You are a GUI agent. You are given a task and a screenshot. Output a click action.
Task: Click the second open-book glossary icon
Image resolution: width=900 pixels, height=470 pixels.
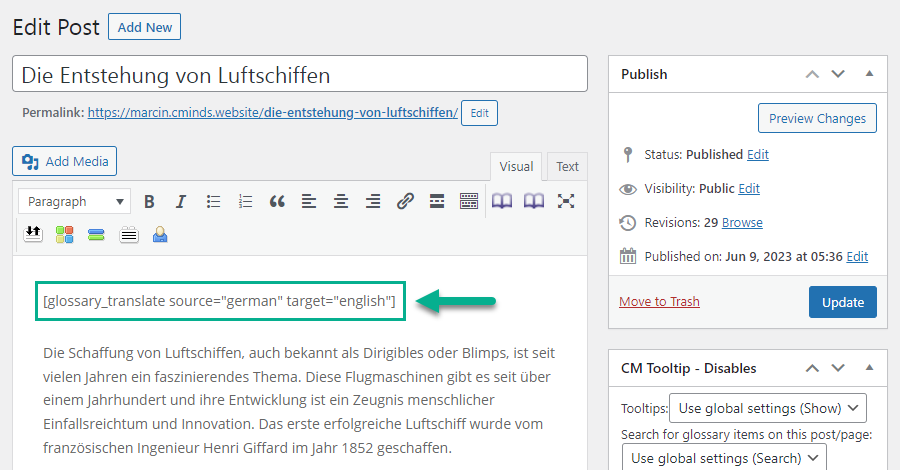click(x=534, y=201)
